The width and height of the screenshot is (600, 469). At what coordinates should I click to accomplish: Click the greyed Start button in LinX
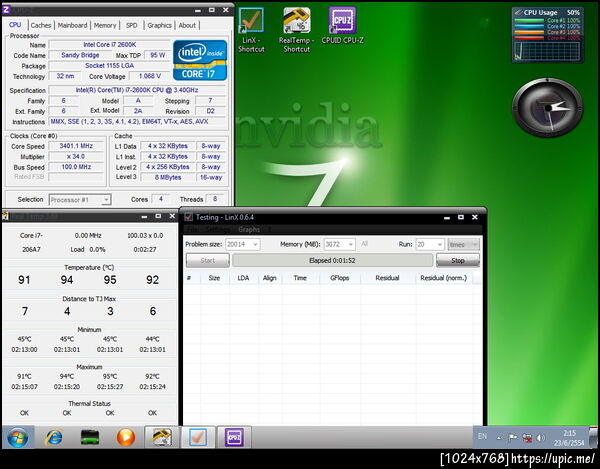[x=208, y=261]
